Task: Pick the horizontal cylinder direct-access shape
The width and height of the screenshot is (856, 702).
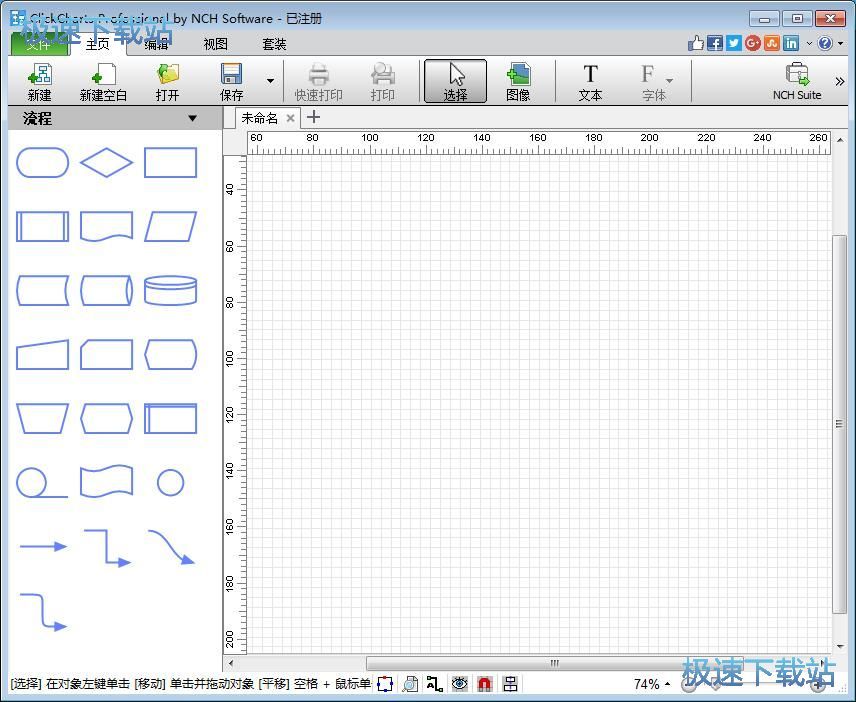Action: coord(106,290)
